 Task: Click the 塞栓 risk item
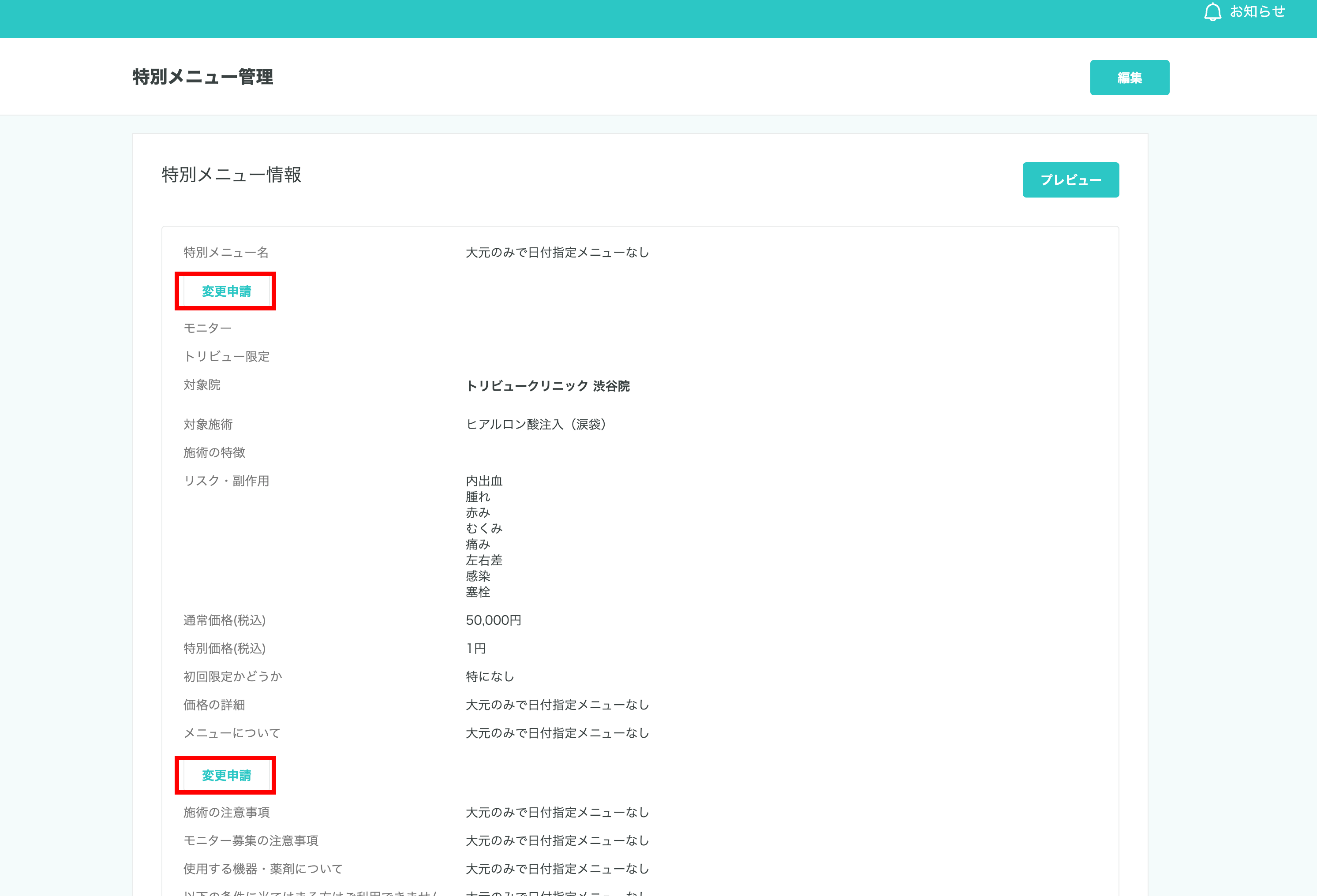coord(478,593)
